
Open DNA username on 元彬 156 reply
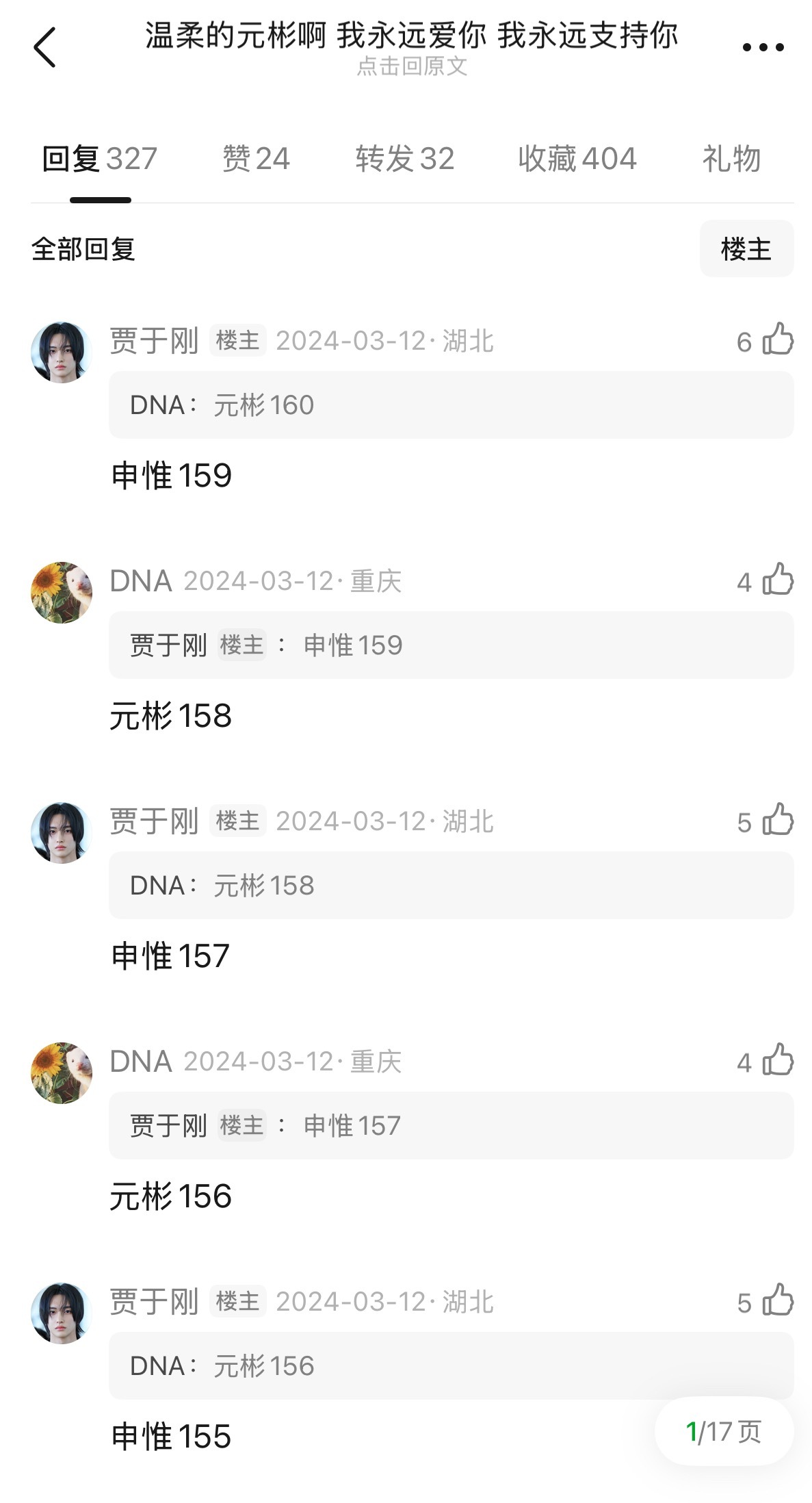pos(141,1062)
